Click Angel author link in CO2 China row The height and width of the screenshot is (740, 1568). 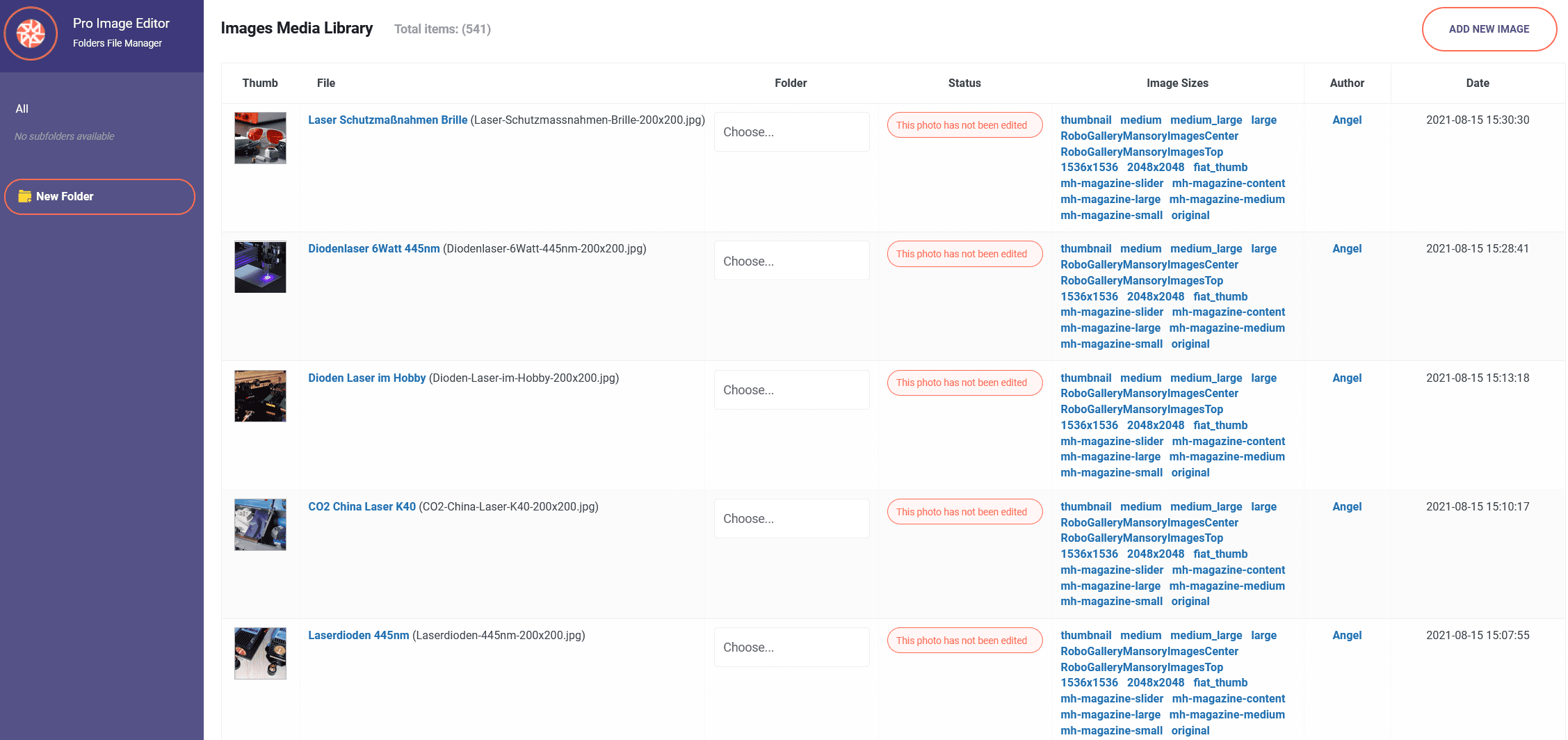click(x=1346, y=506)
